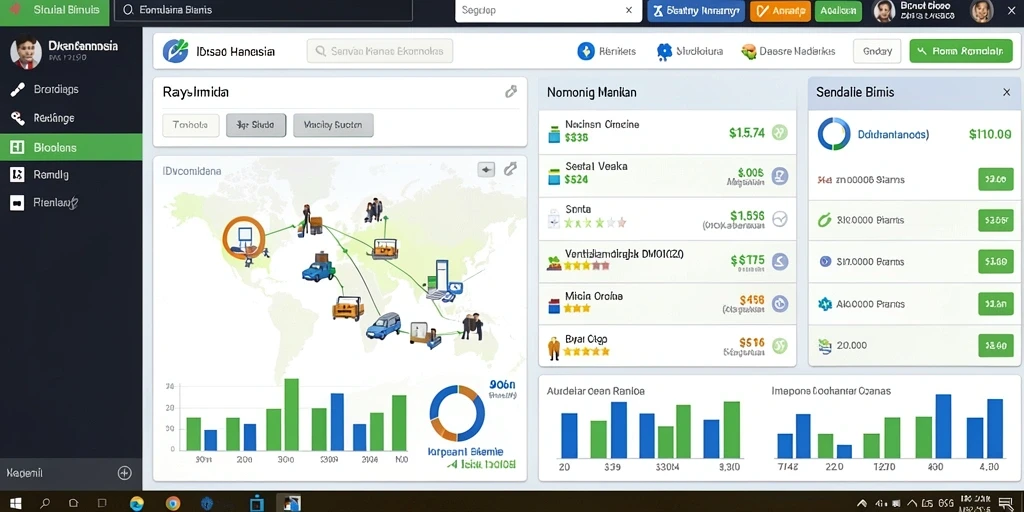Screen dimensions: 1024x512
Task: Click the green Roma Ramdala button
Action: [961, 51]
